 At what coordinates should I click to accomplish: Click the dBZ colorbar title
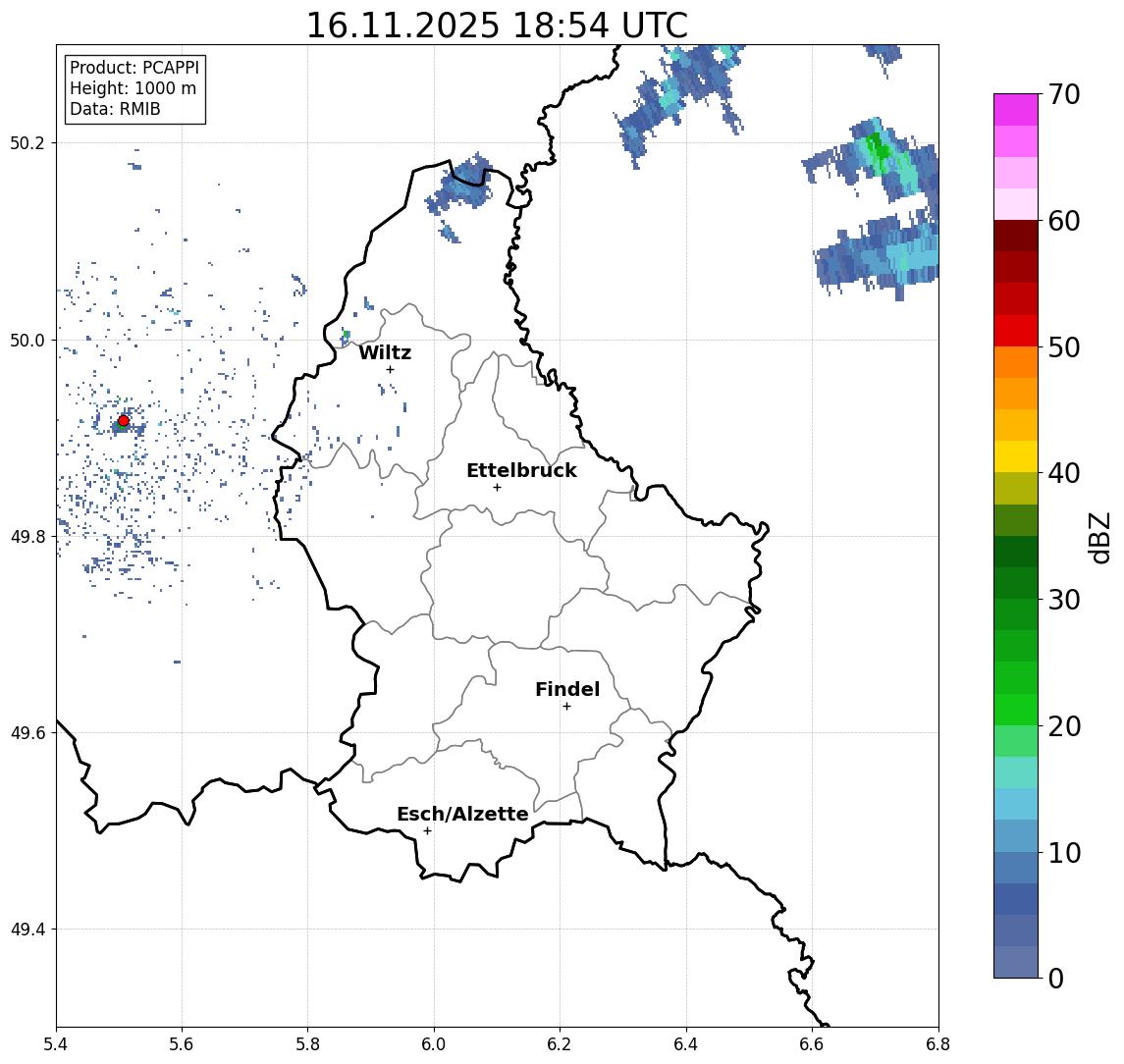pos(1100,537)
